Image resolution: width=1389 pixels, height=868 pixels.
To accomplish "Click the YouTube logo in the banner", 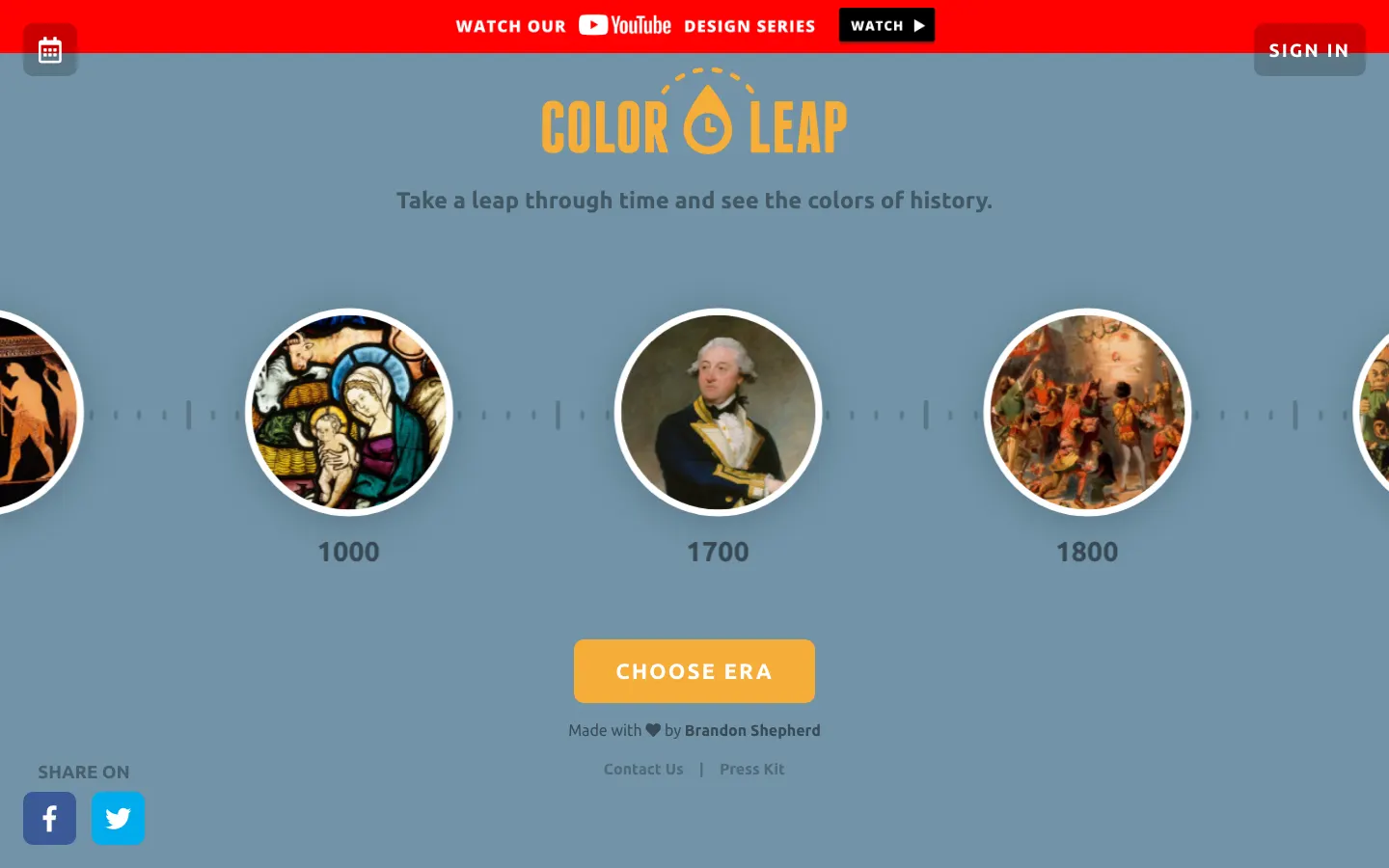I will [x=624, y=25].
